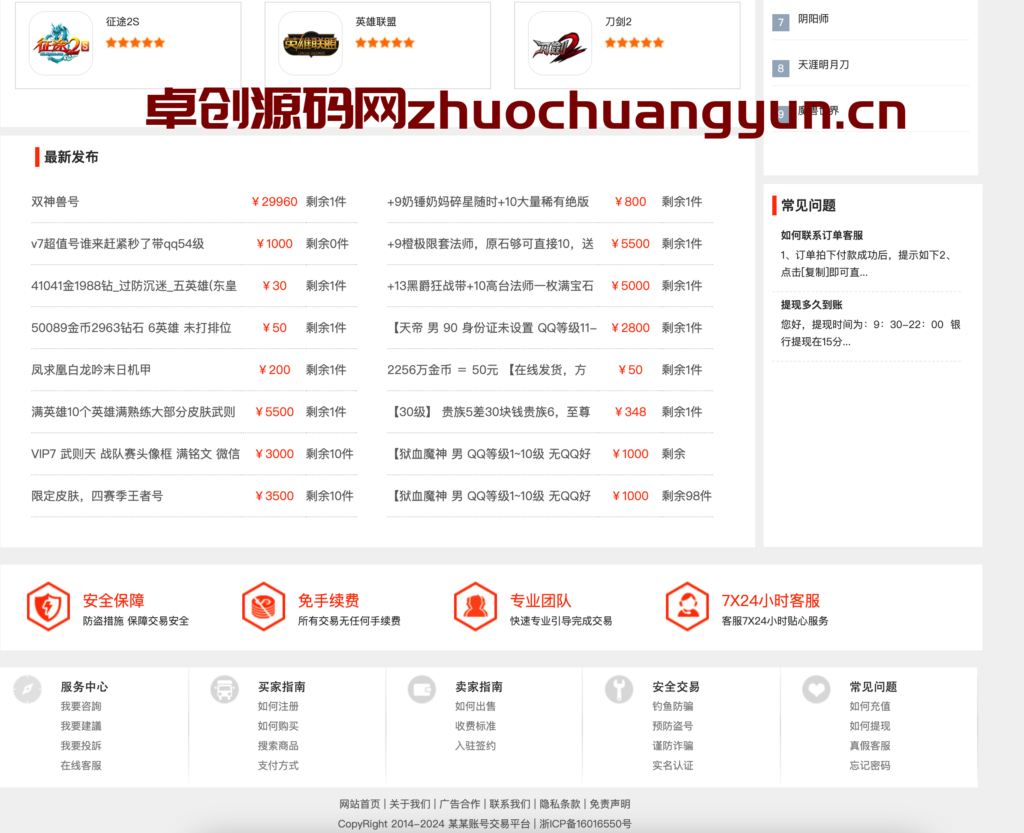Image resolution: width=1024 pixels, height=833 pixels.
Task: Open listing +9橙极限套法师
Action: click(x=490, y=244)
